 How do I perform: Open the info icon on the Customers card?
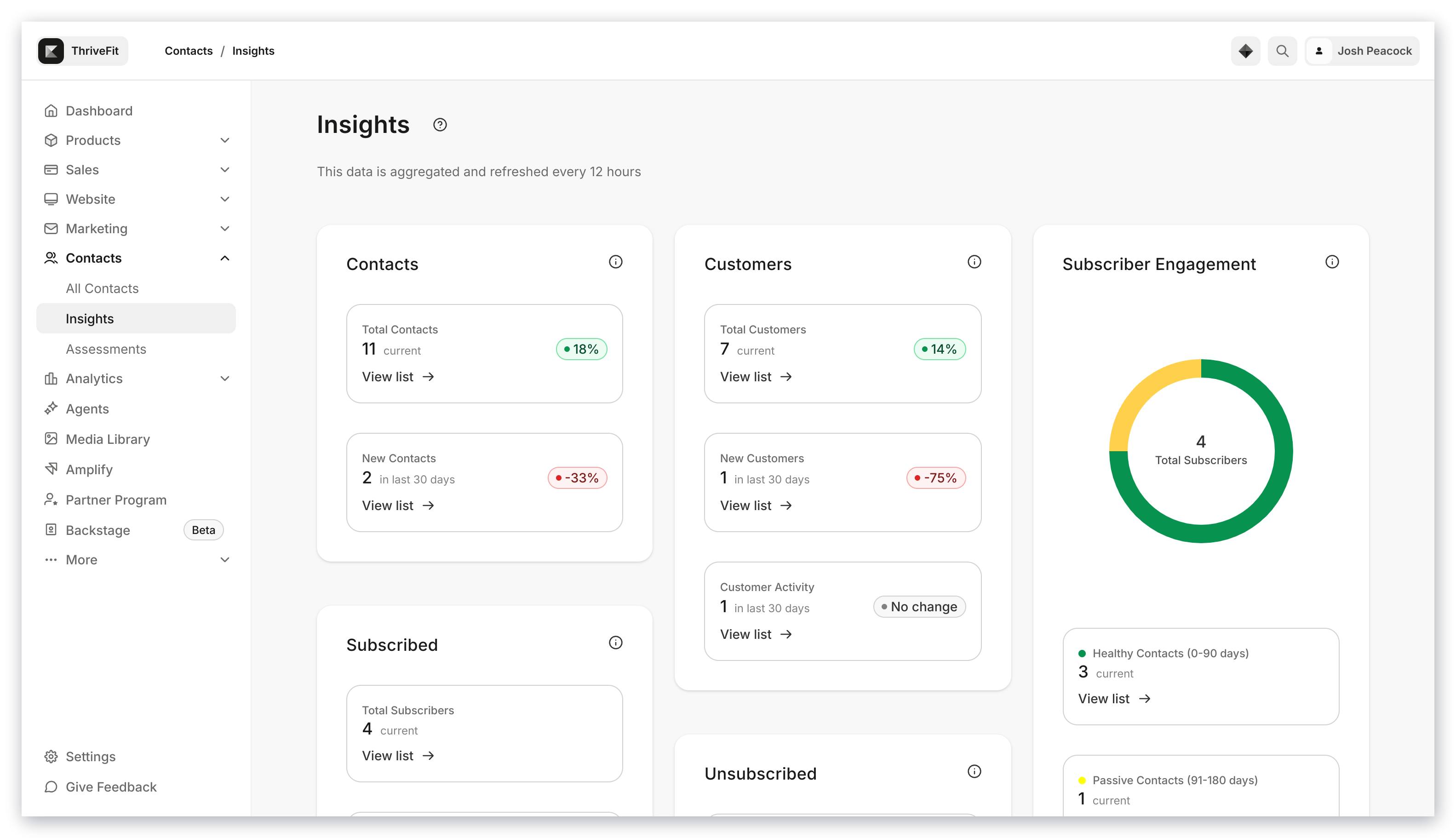point(974,262)
